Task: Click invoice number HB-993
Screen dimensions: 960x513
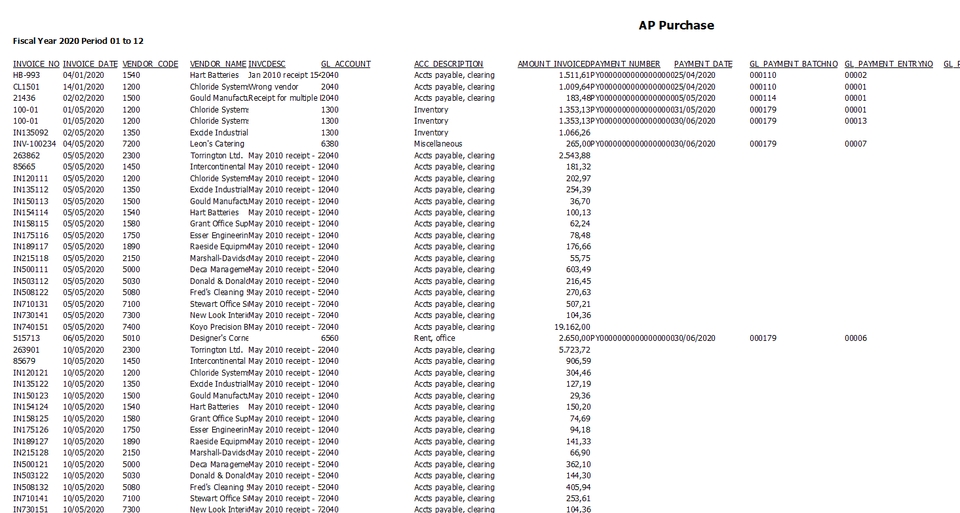Action: click(x=27, y=75)
